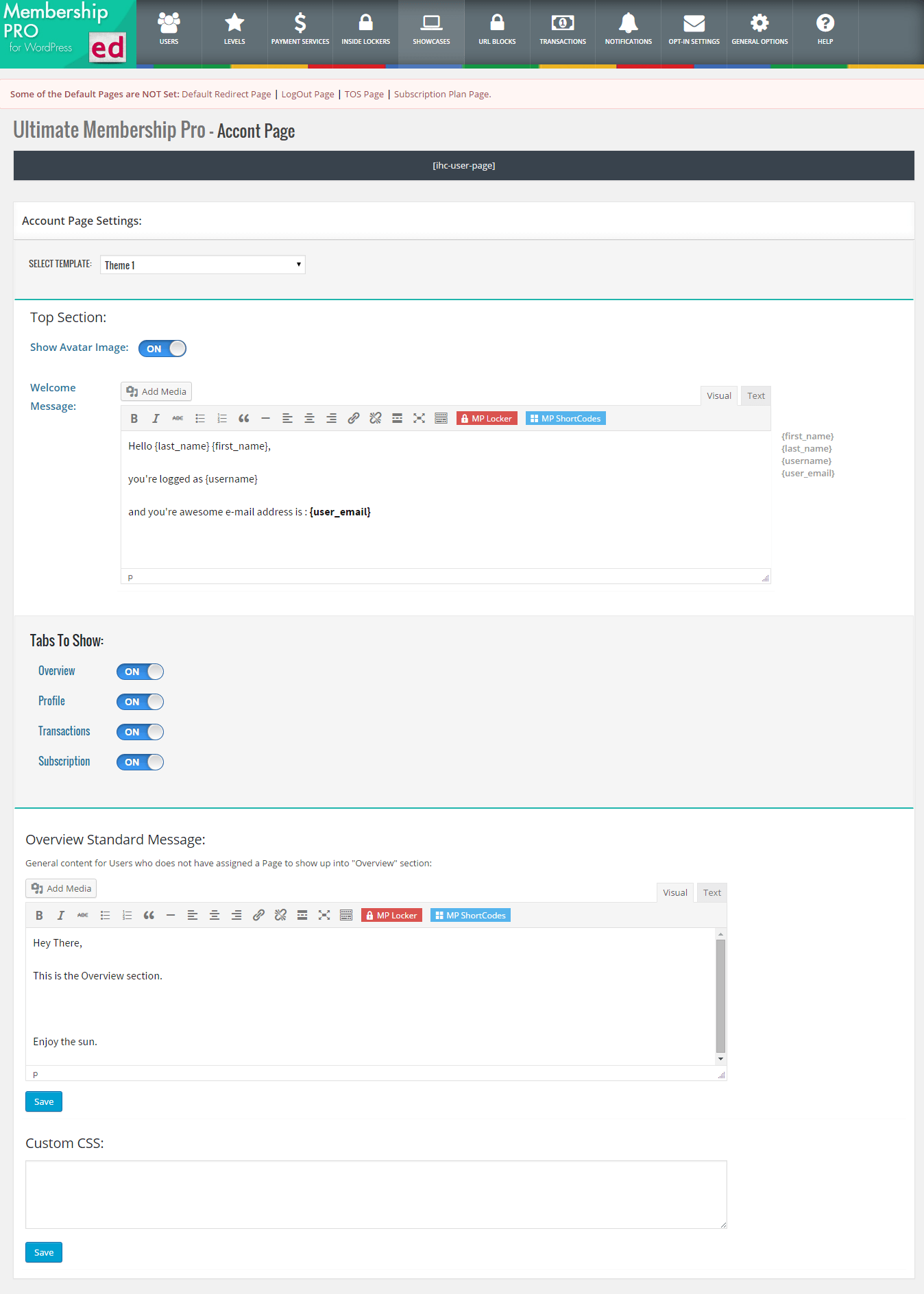The height and width of the screenshot is (1294, 924).
Task: Insert horizontal line in Welcome Message editor
Action: click(266, 418)
